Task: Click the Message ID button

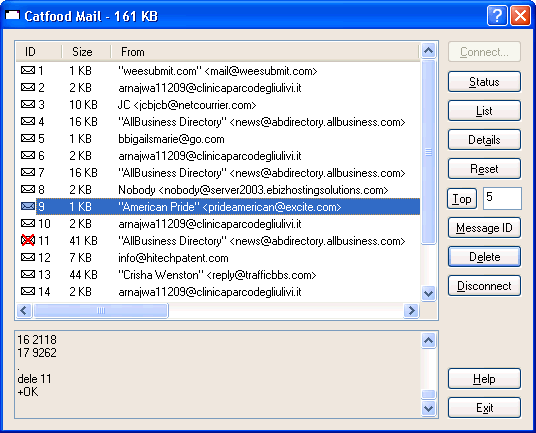Action: pos(484,228)
